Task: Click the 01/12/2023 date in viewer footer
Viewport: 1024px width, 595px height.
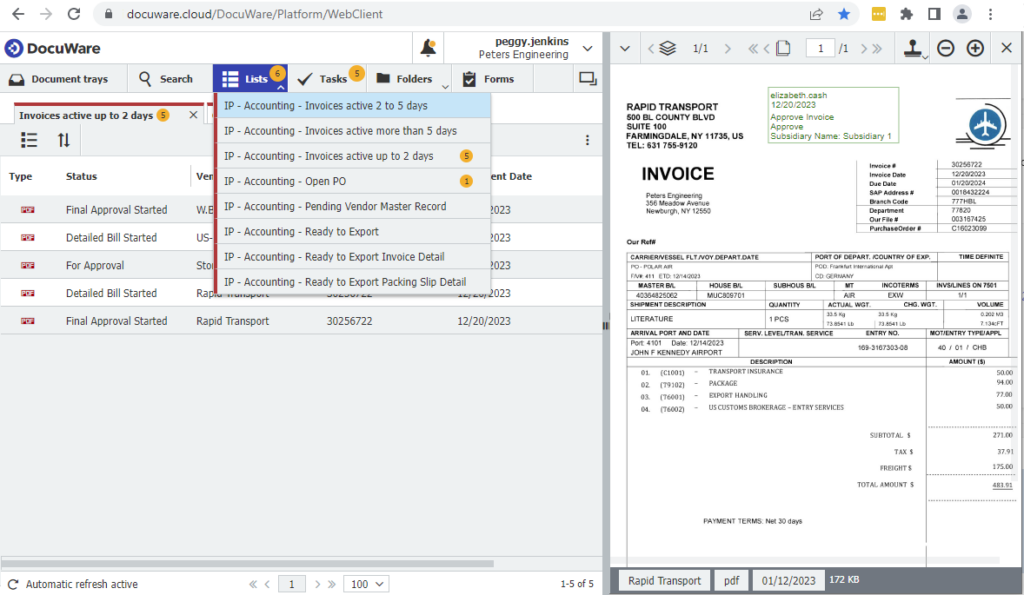Action: coord(788,581)
